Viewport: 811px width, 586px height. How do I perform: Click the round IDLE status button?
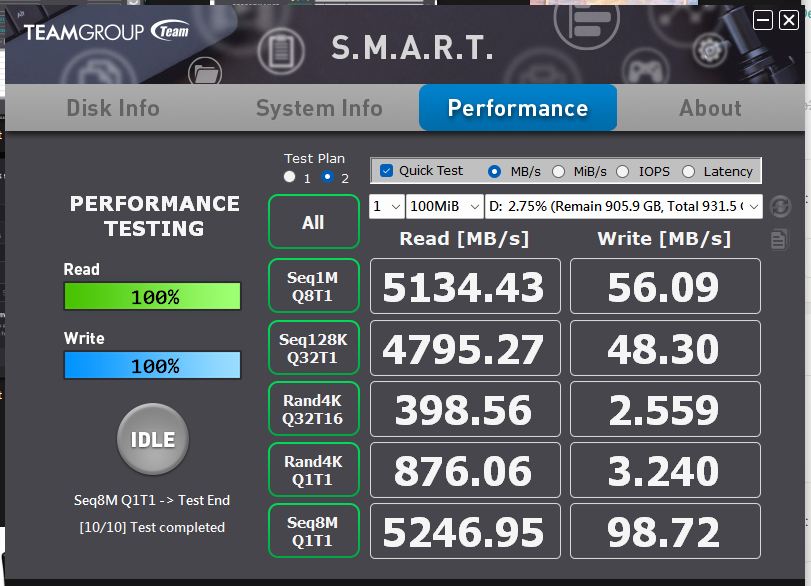coord(153,439)
